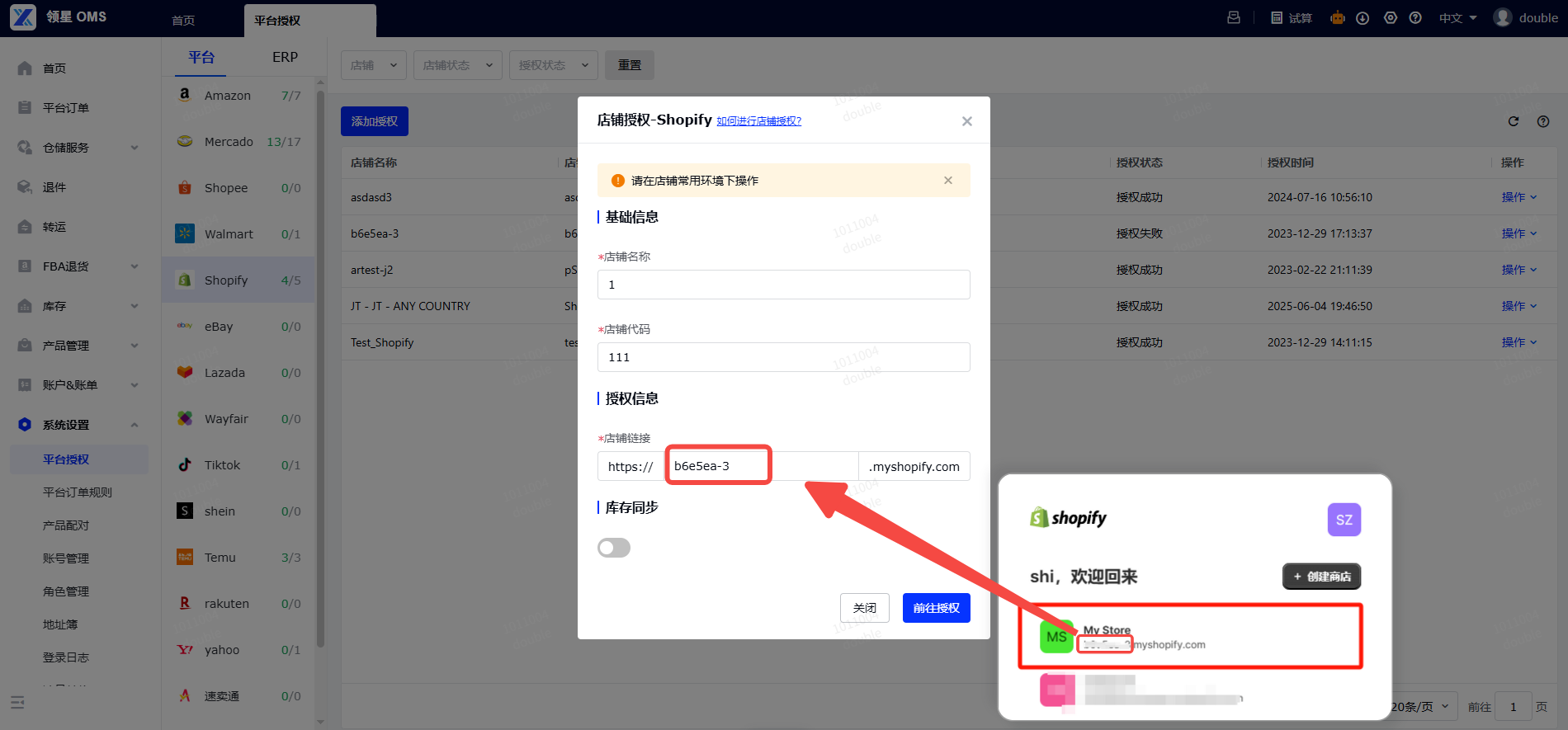Select the 速卖通 platform entry

239,696
